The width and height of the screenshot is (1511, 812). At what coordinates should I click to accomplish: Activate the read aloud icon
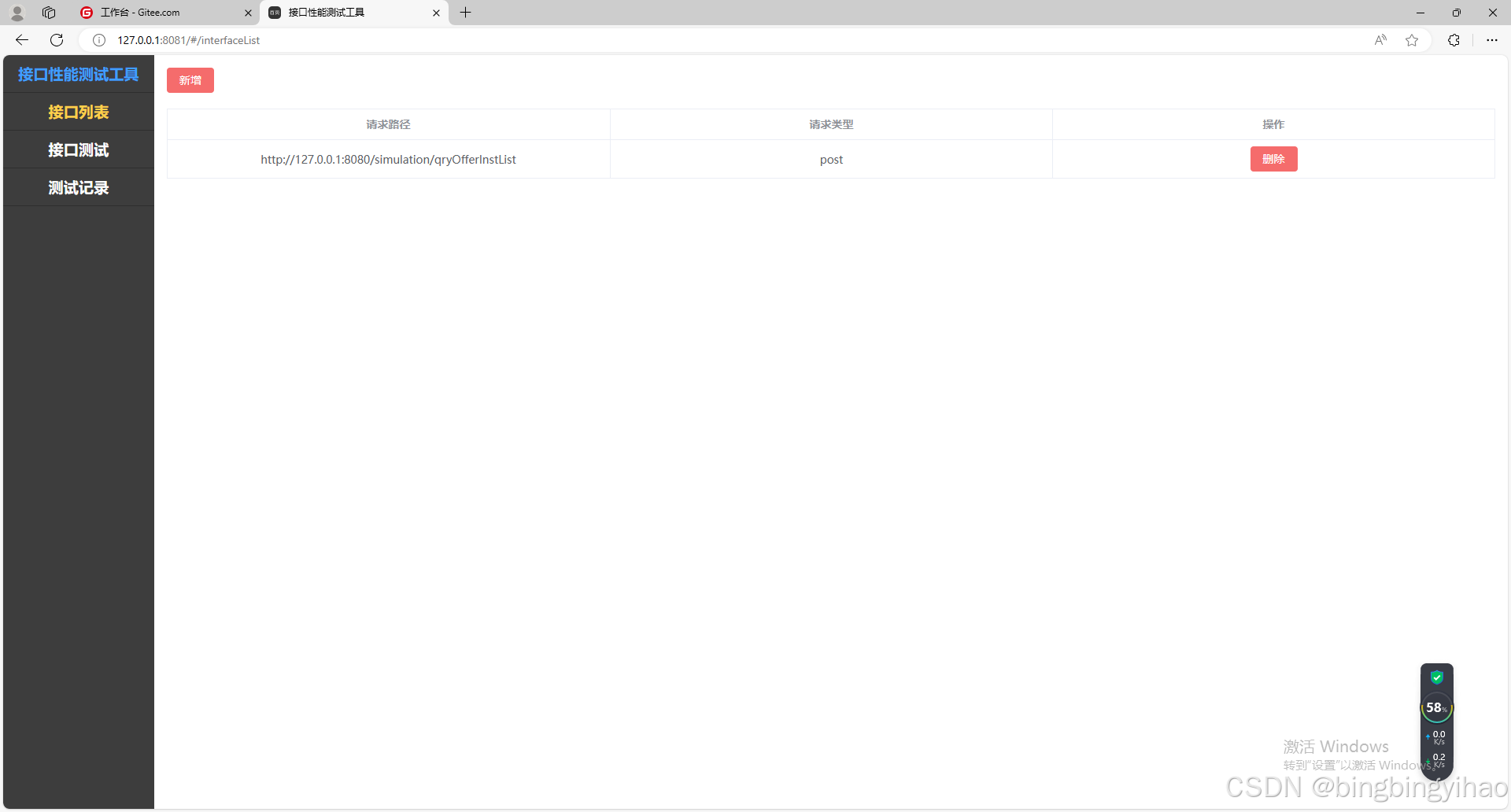pos(1380,40)
